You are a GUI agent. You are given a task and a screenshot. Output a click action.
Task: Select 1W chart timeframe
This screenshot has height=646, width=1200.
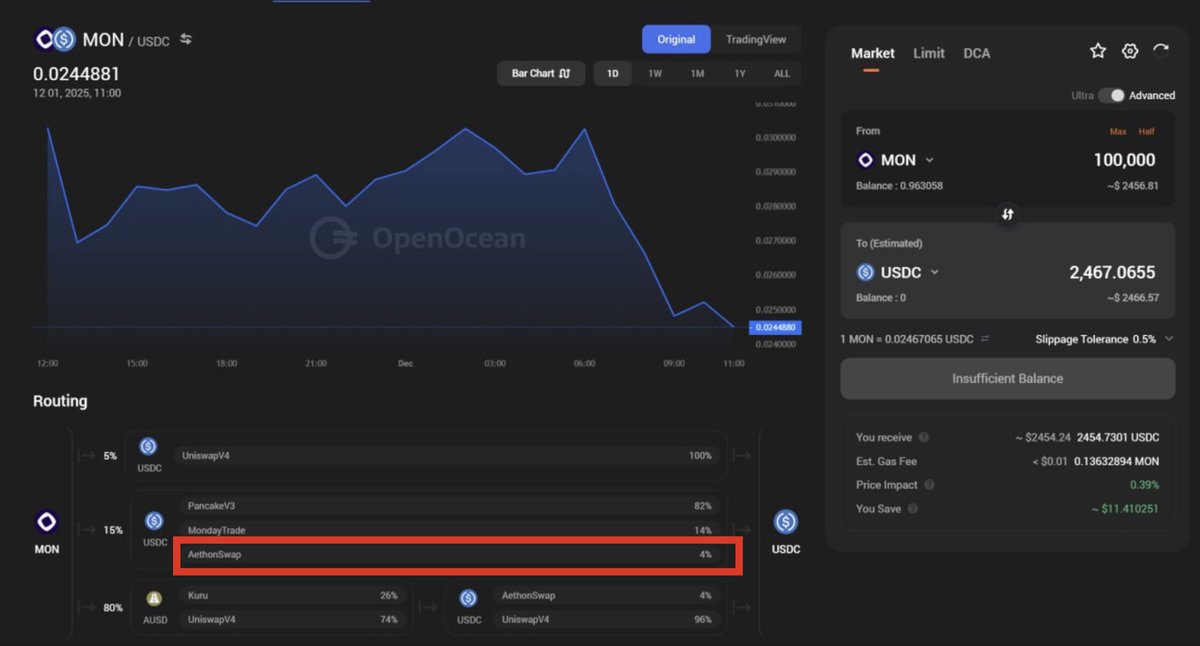(x=655, y=73)
